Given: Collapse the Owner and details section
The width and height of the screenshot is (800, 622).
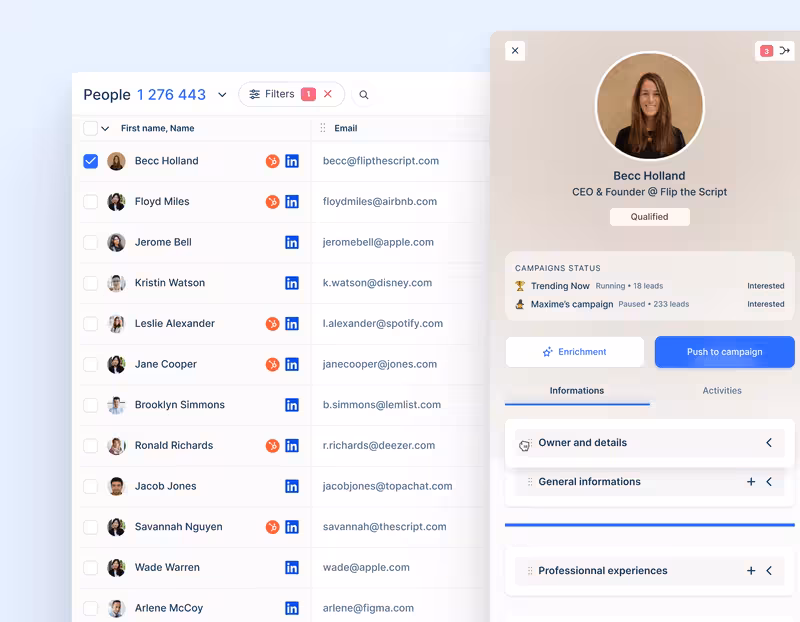Looking at the screenshot, I should (x=769, y=443).
